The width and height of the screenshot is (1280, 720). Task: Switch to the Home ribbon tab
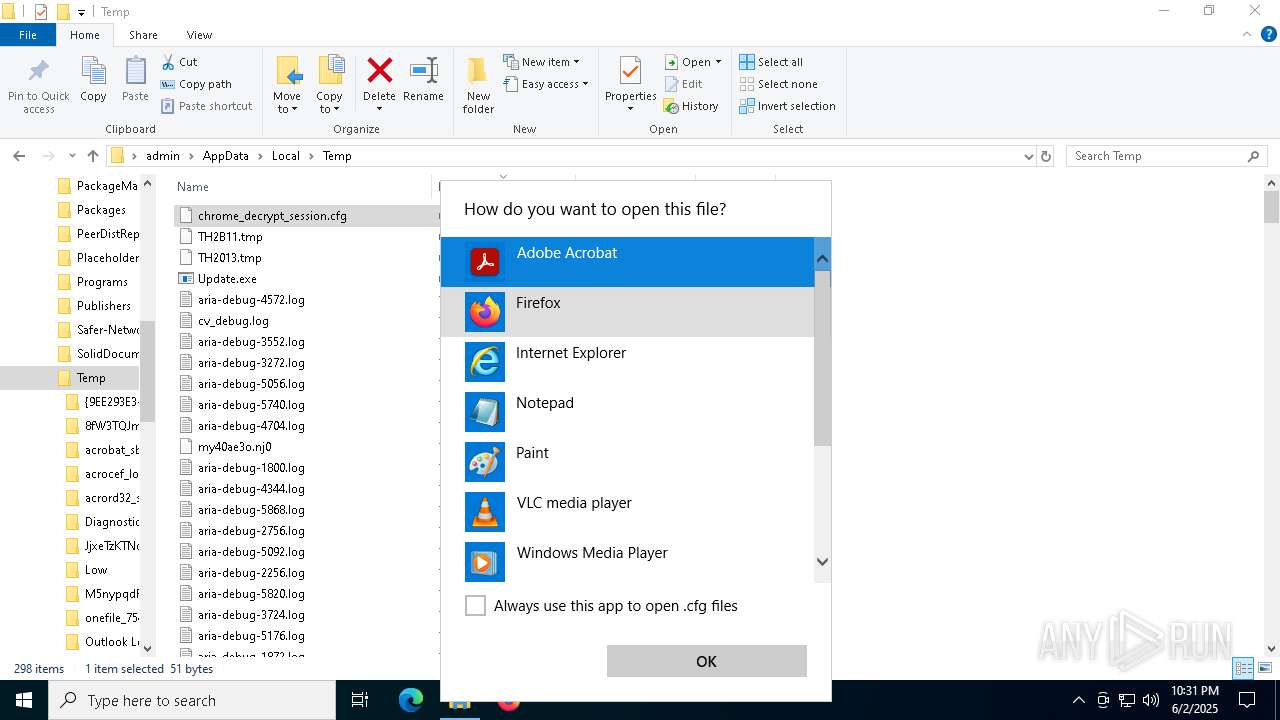(x=84, y=35)
